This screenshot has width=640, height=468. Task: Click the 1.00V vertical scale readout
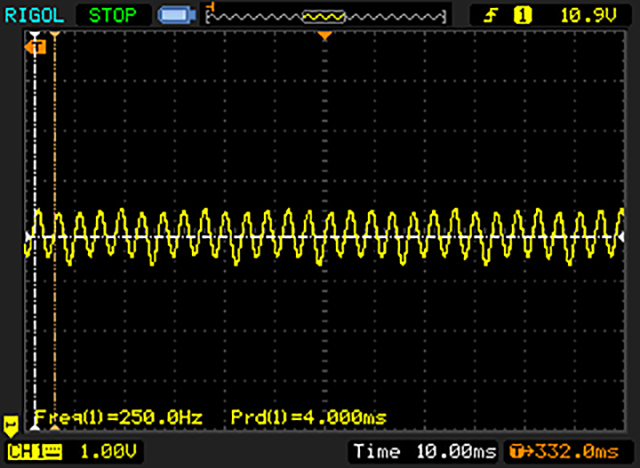[x=108, y=452]
